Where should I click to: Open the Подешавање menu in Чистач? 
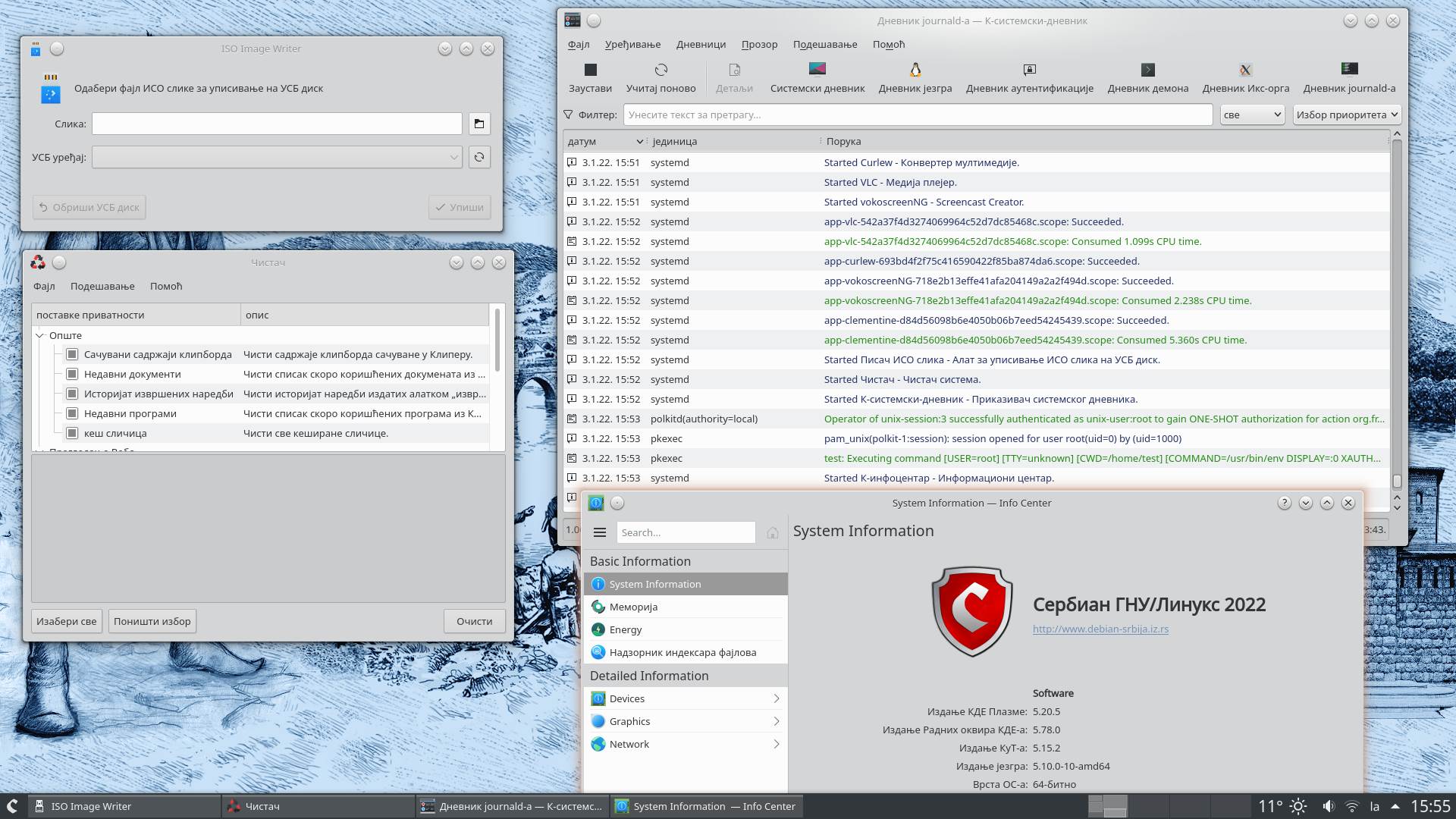103,286
